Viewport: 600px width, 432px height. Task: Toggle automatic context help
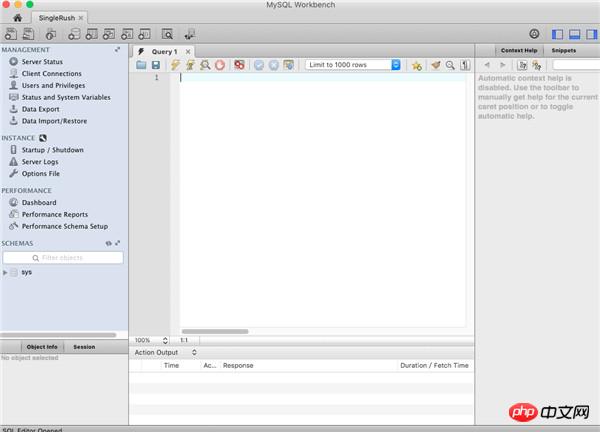tap(537, 65)
